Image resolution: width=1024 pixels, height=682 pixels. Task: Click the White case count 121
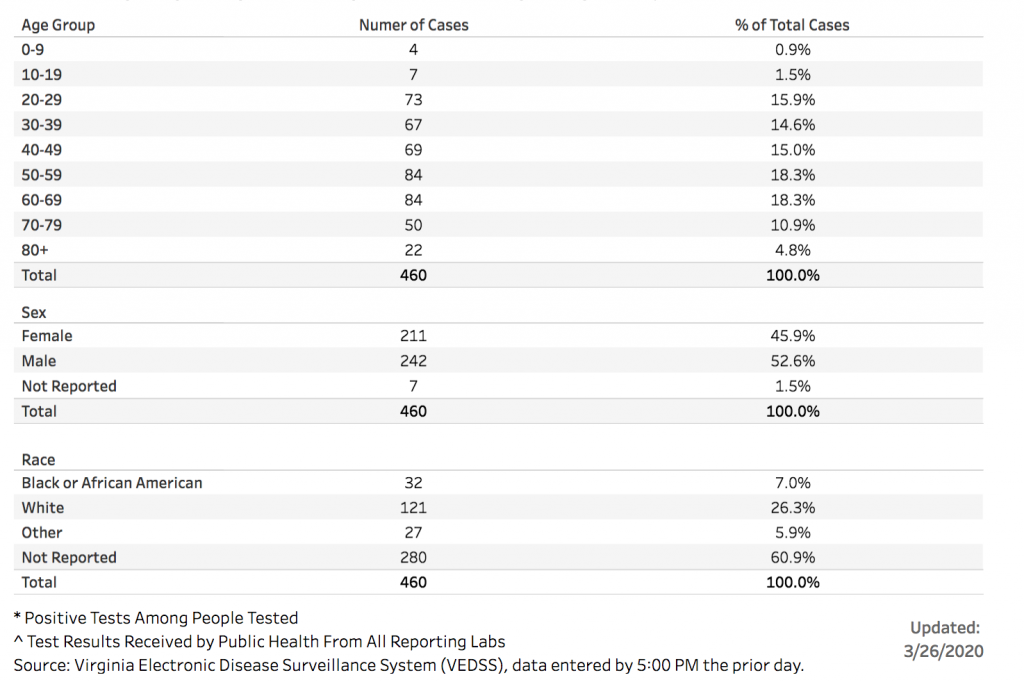pos(413,508)
